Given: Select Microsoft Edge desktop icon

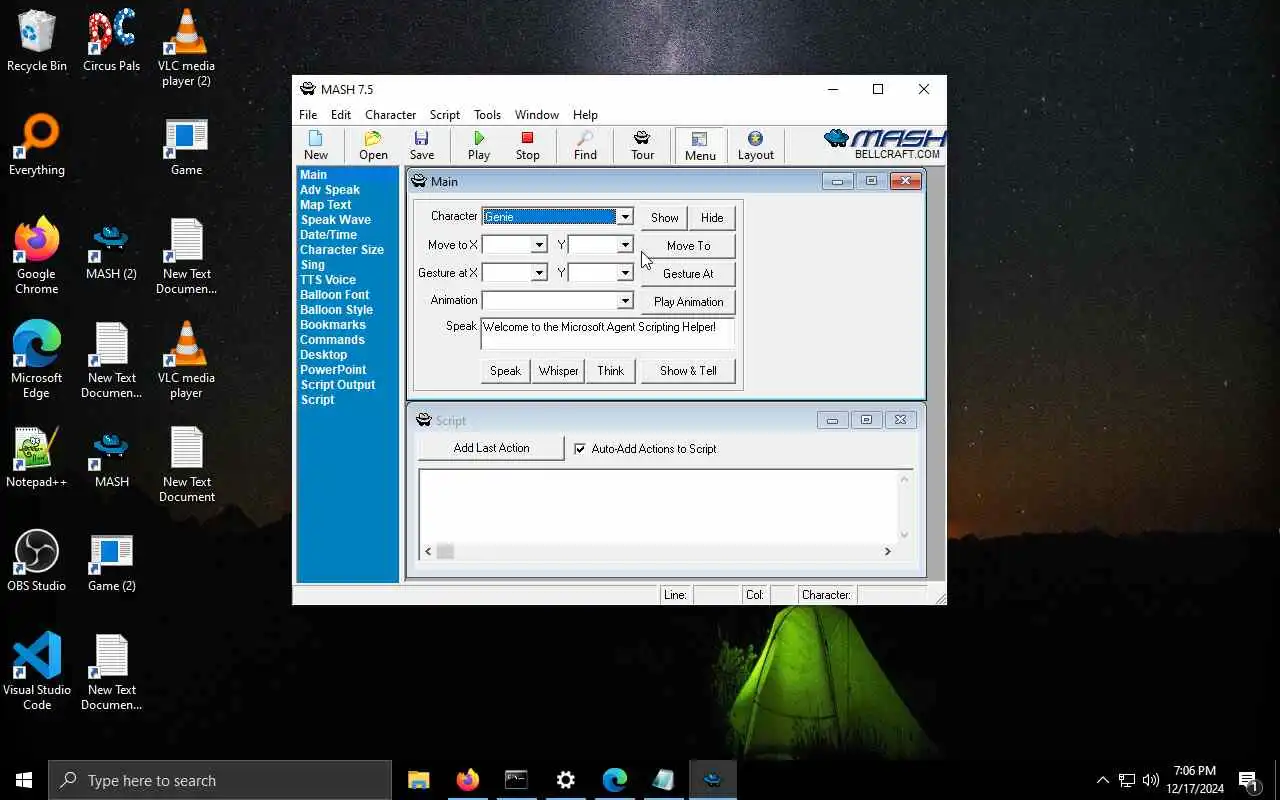Looking at the screenshot, I should tap(37, 360).
